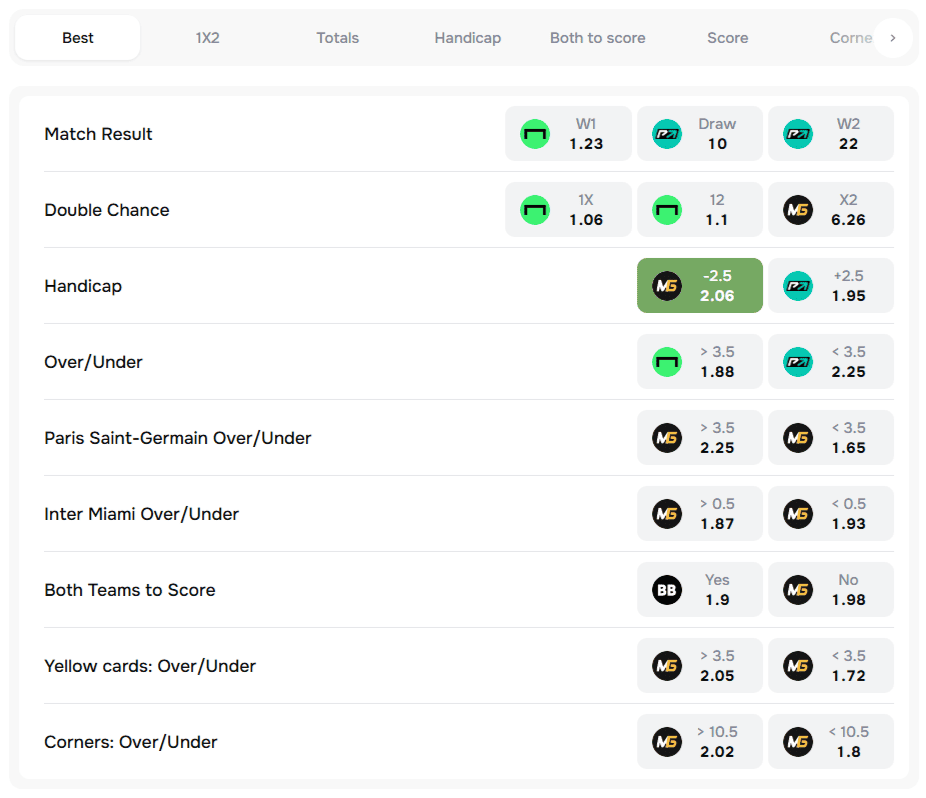926x798 pixels.
Task: Click the MG logo beside X2 6.26
Action: tap(797, 210)
